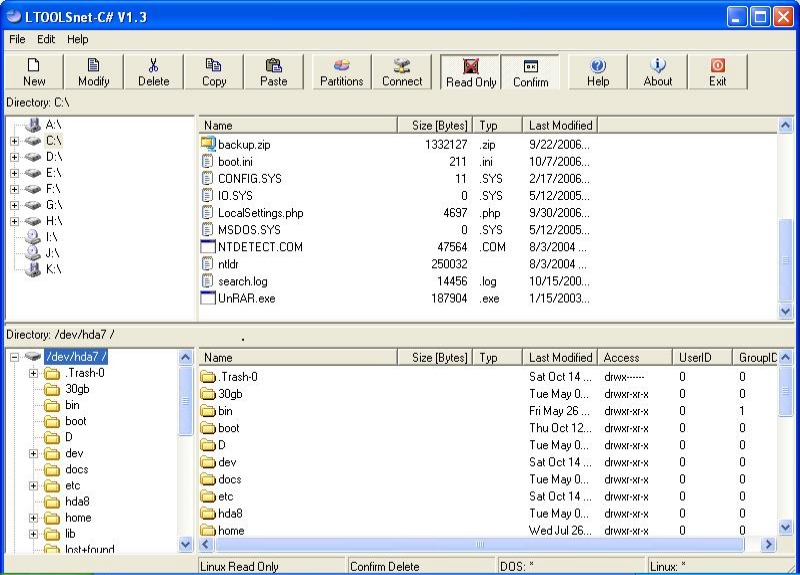
Task: Select the home folder in the tree
Action: pos(77,518)
